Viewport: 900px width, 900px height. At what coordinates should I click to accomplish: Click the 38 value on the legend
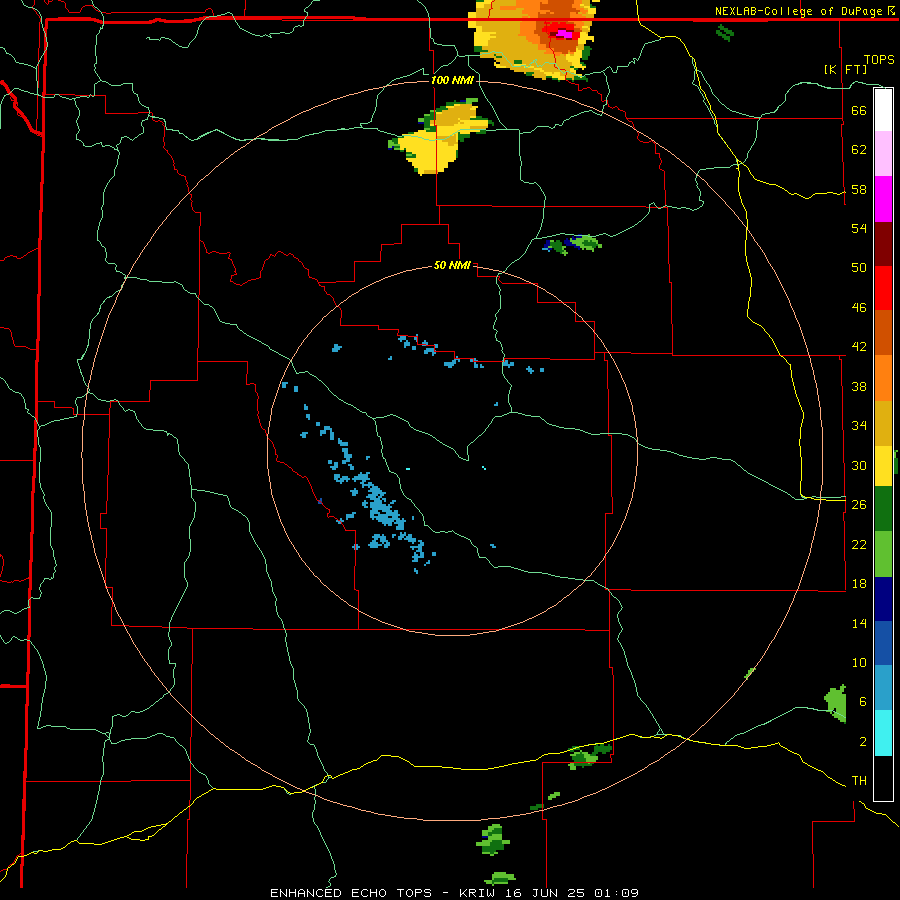pyautogui.click(x=859, y=386)
